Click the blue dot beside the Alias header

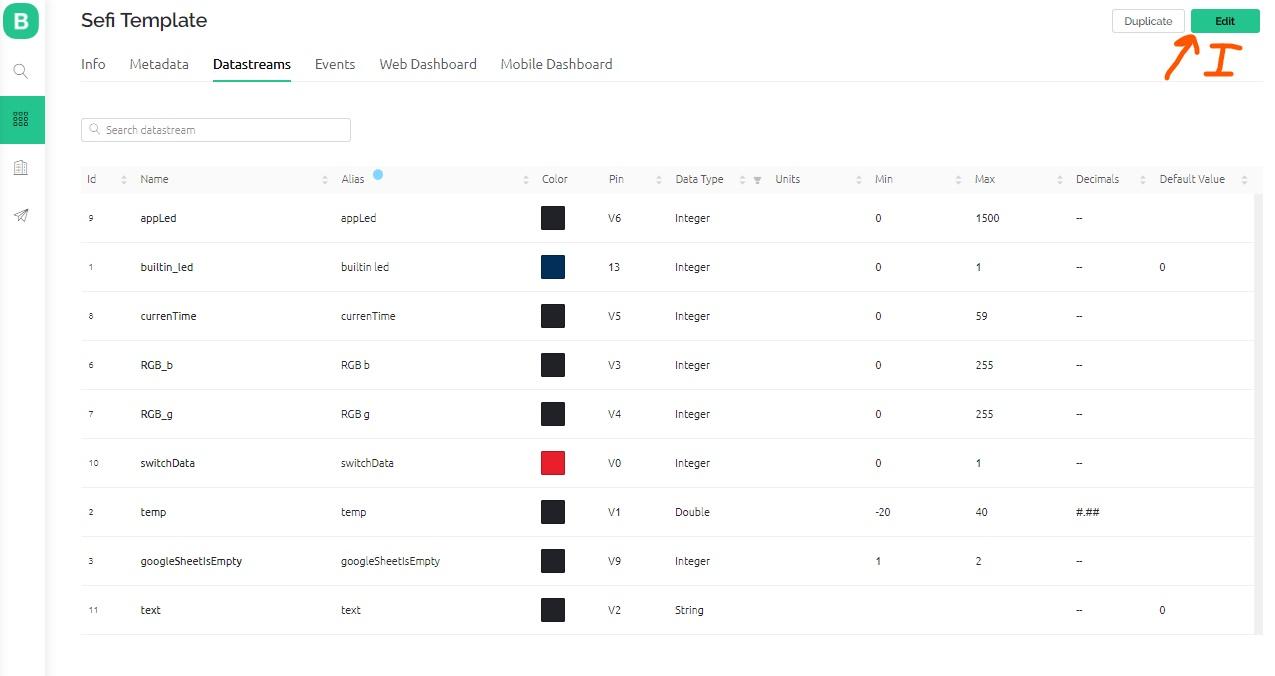pos(378,175)
